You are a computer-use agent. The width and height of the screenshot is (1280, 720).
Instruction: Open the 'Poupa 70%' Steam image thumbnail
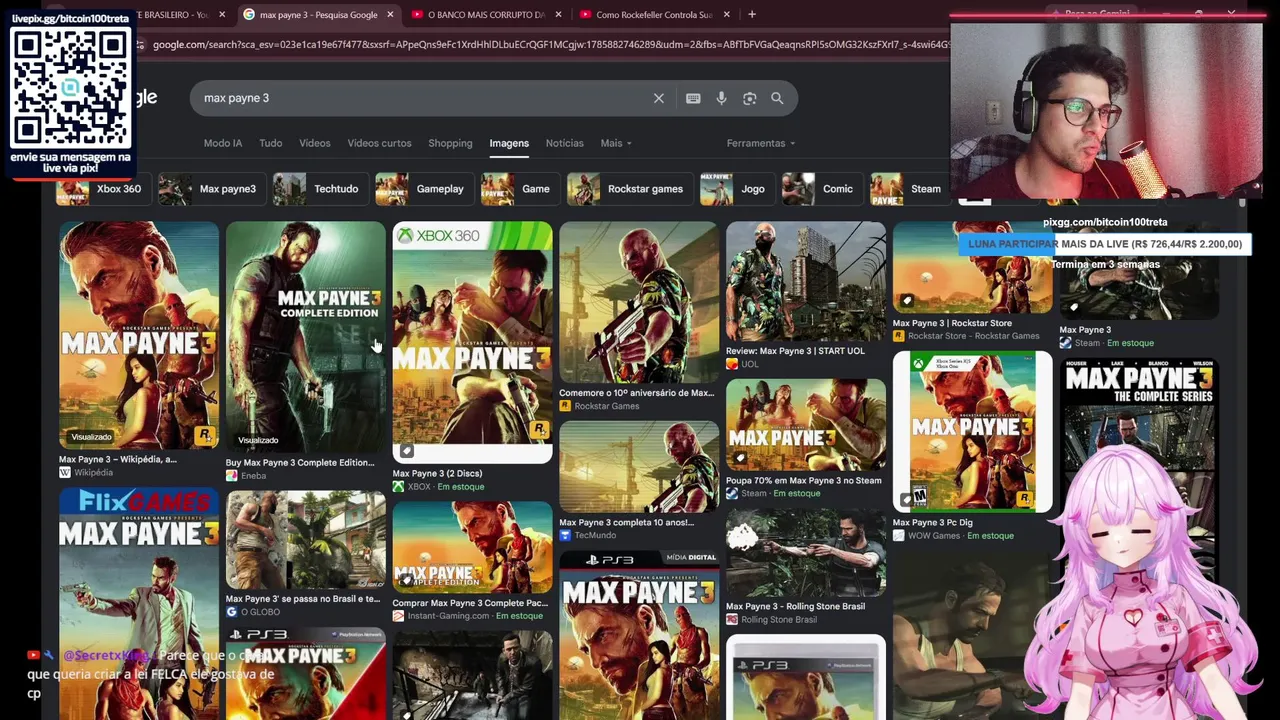point(806,425)
